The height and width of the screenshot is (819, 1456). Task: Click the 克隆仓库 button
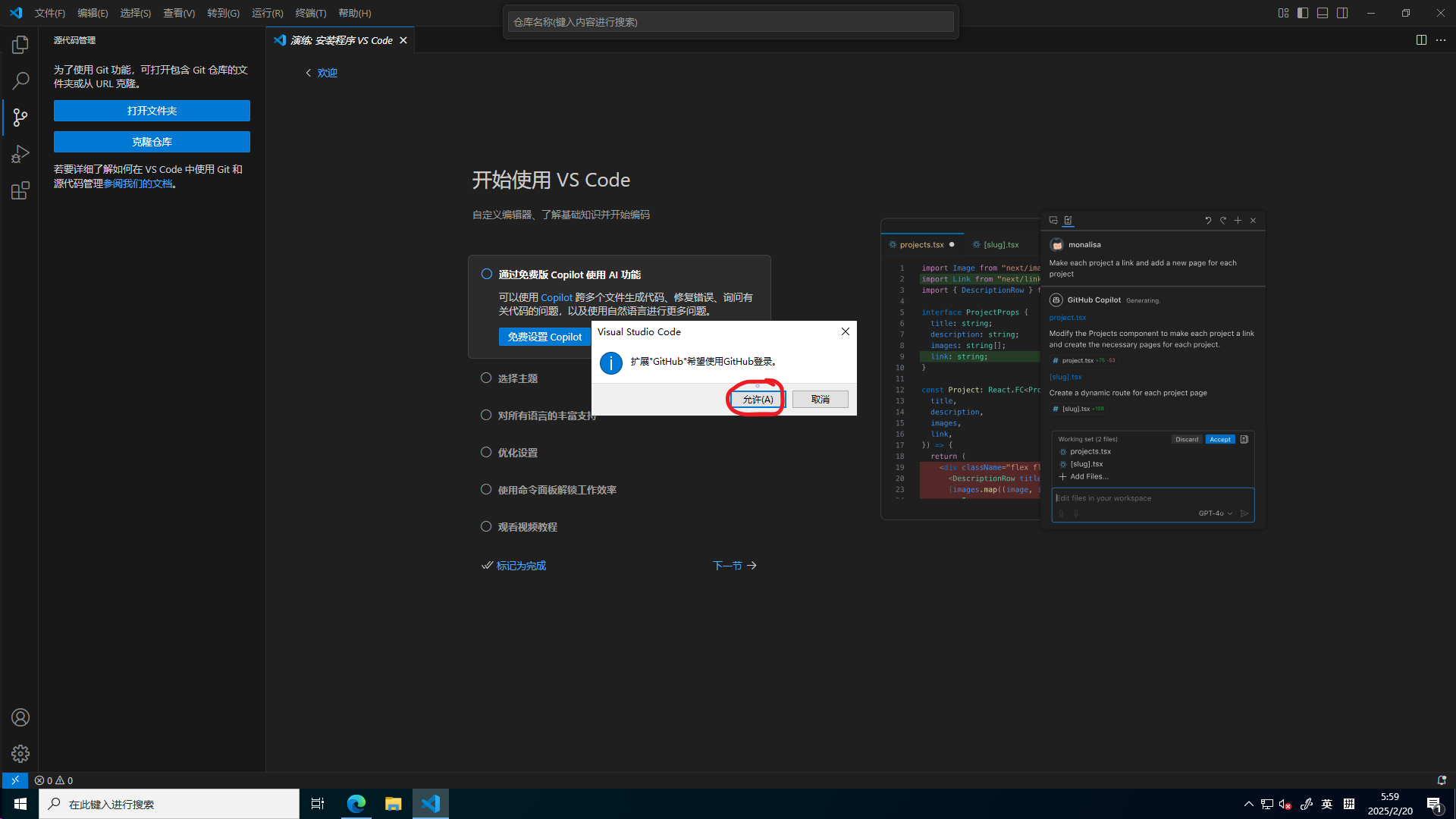pos(152,142)
